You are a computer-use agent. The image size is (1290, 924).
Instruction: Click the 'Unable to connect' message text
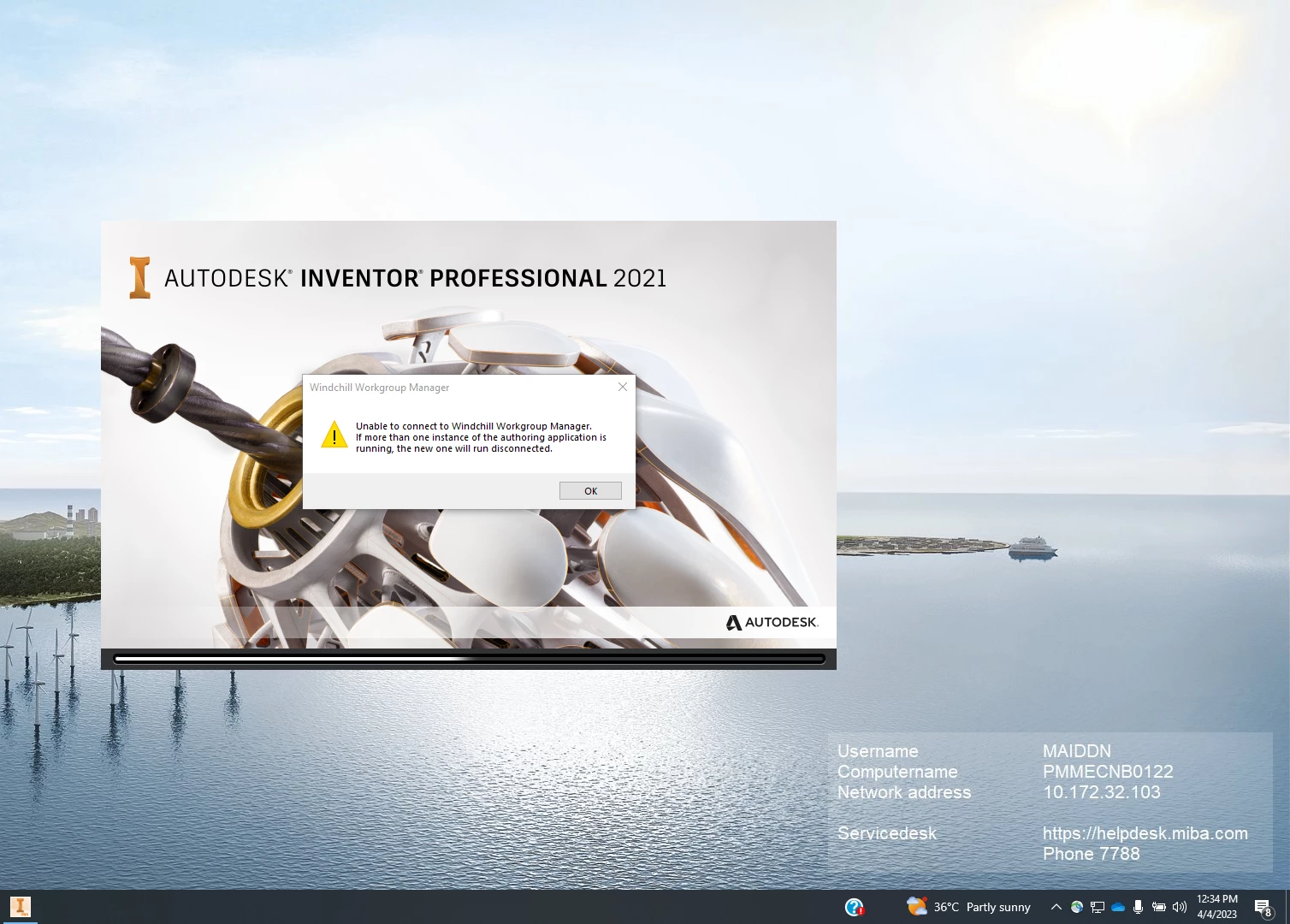coord(481,437)
